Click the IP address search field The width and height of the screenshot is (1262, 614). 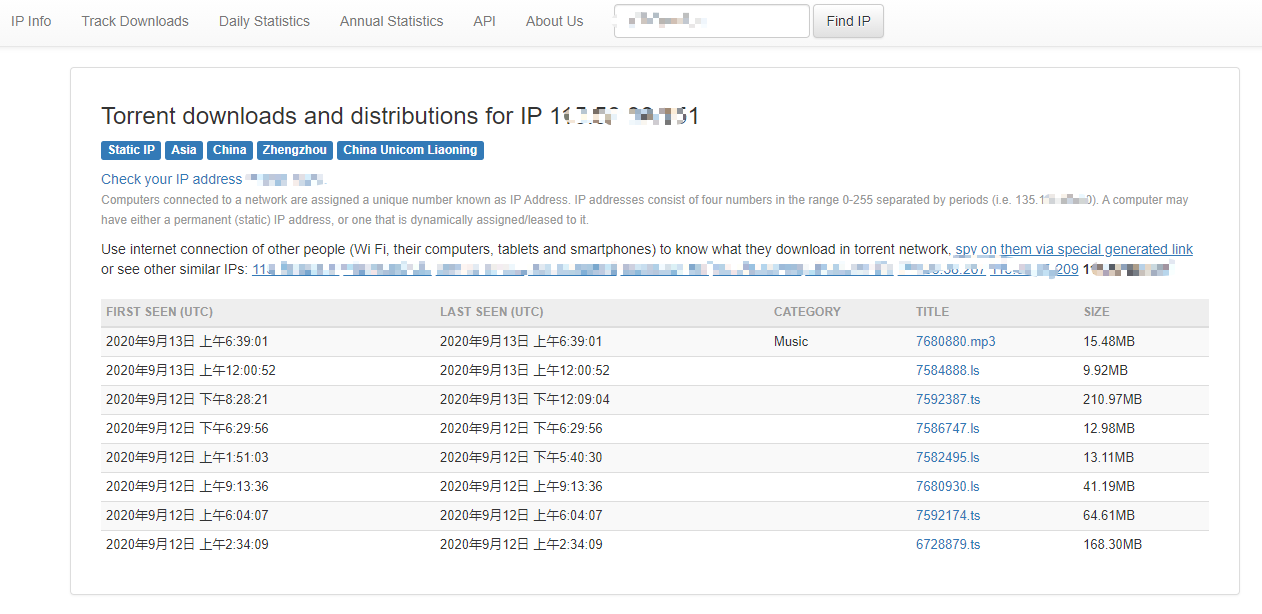[x=711, y=21]
